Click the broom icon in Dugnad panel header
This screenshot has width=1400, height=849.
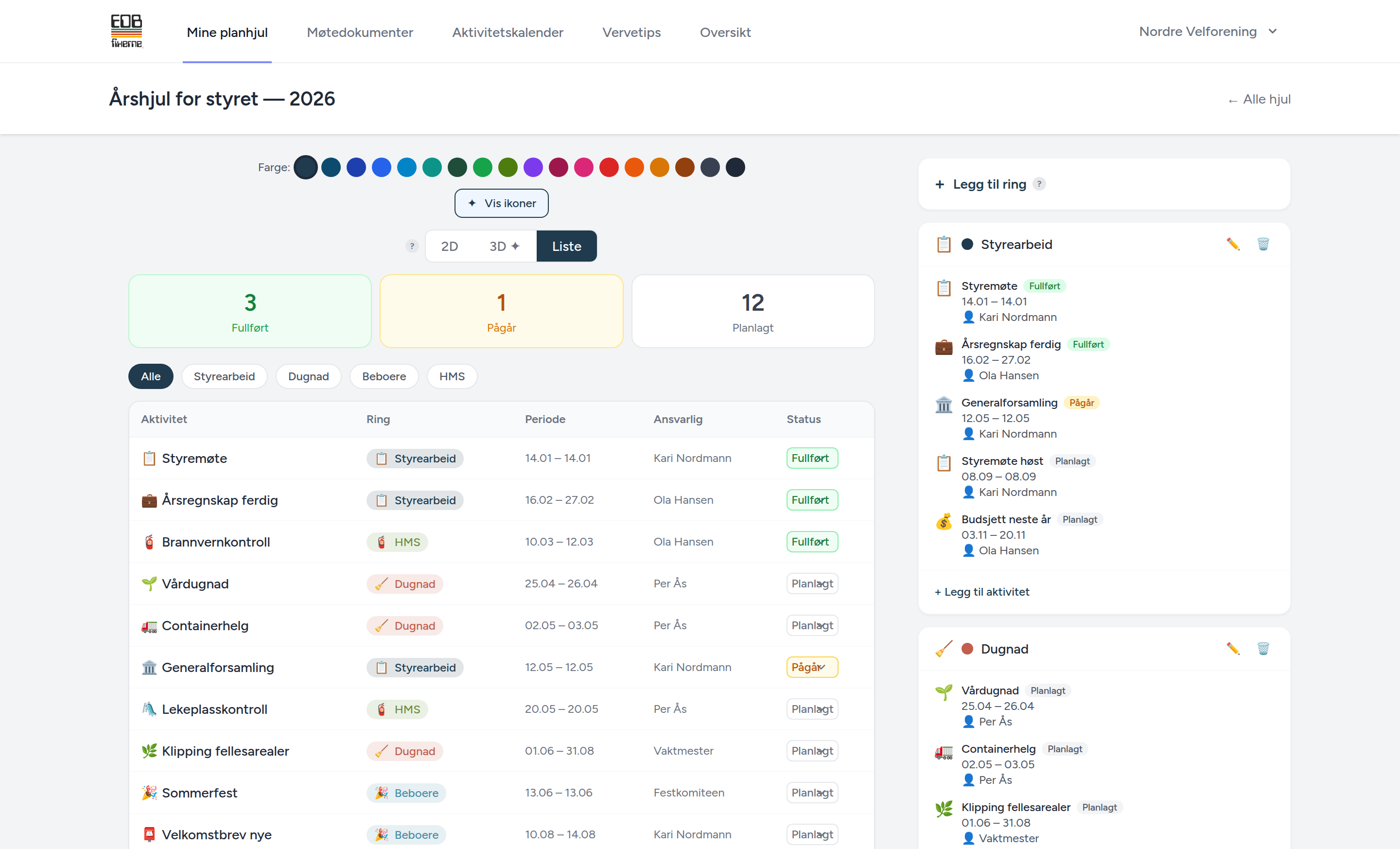tap(944, 648)
